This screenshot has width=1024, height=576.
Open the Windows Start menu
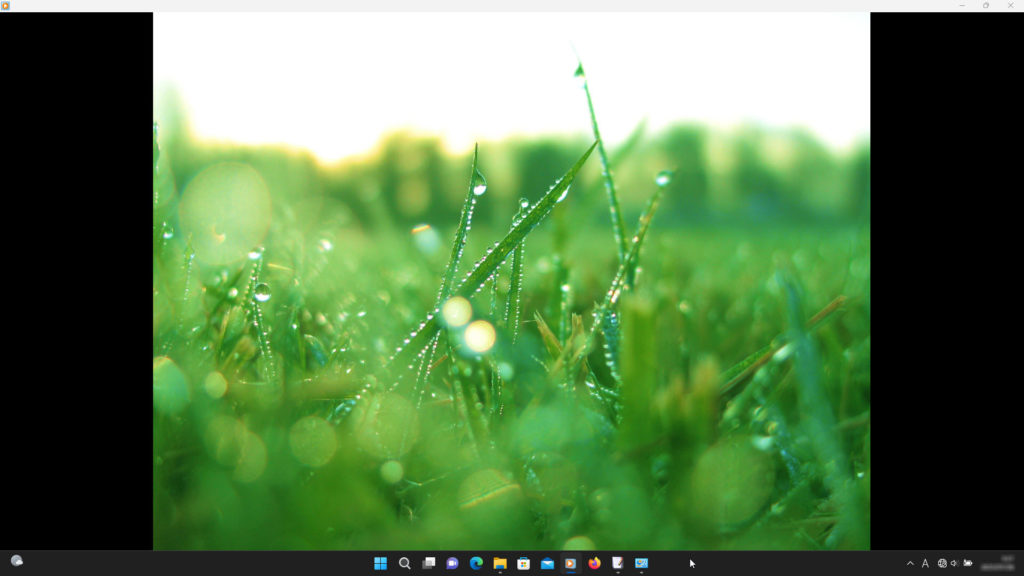click(380, 563)
